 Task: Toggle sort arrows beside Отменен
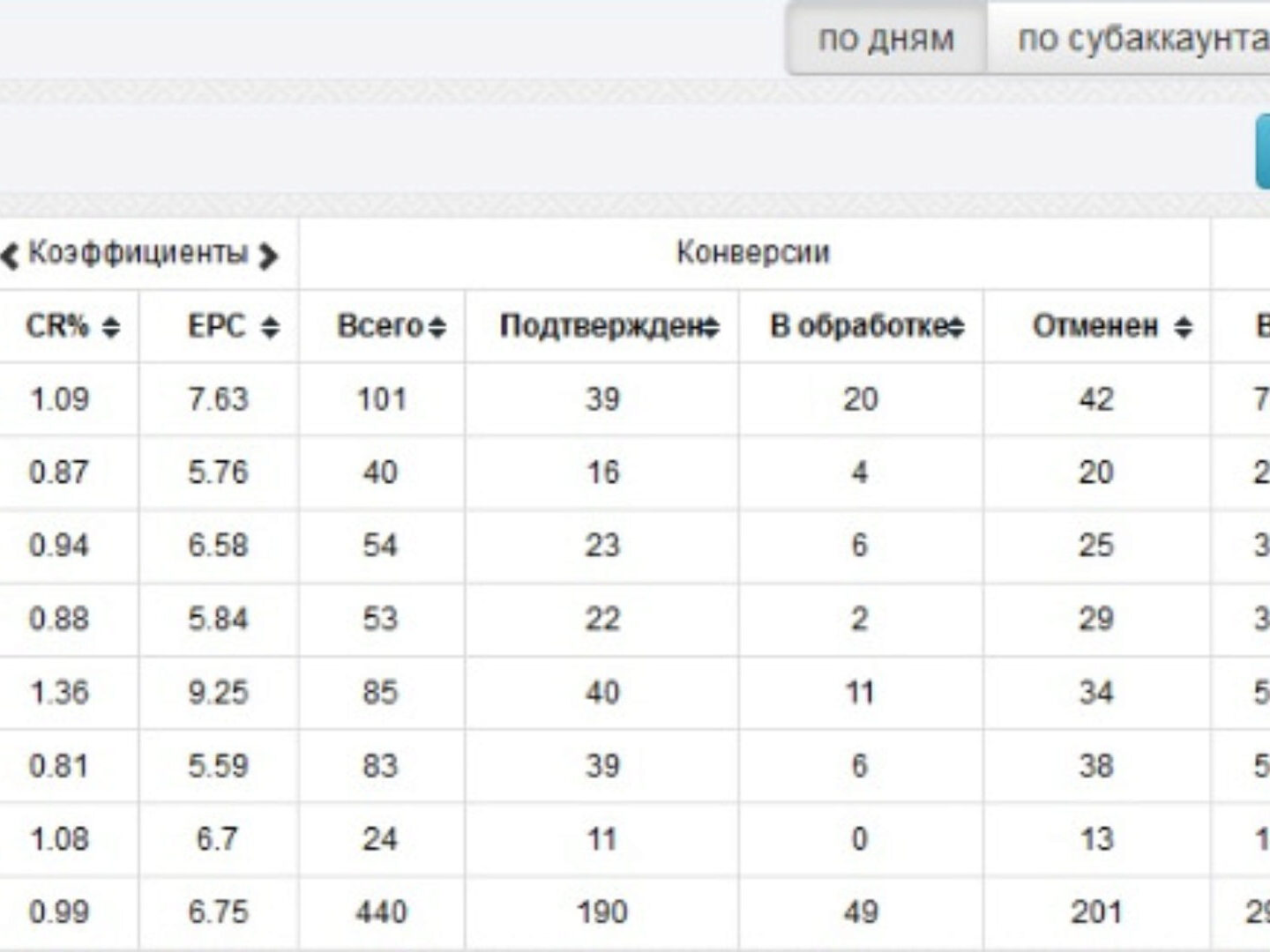(x=1184, y=328)
